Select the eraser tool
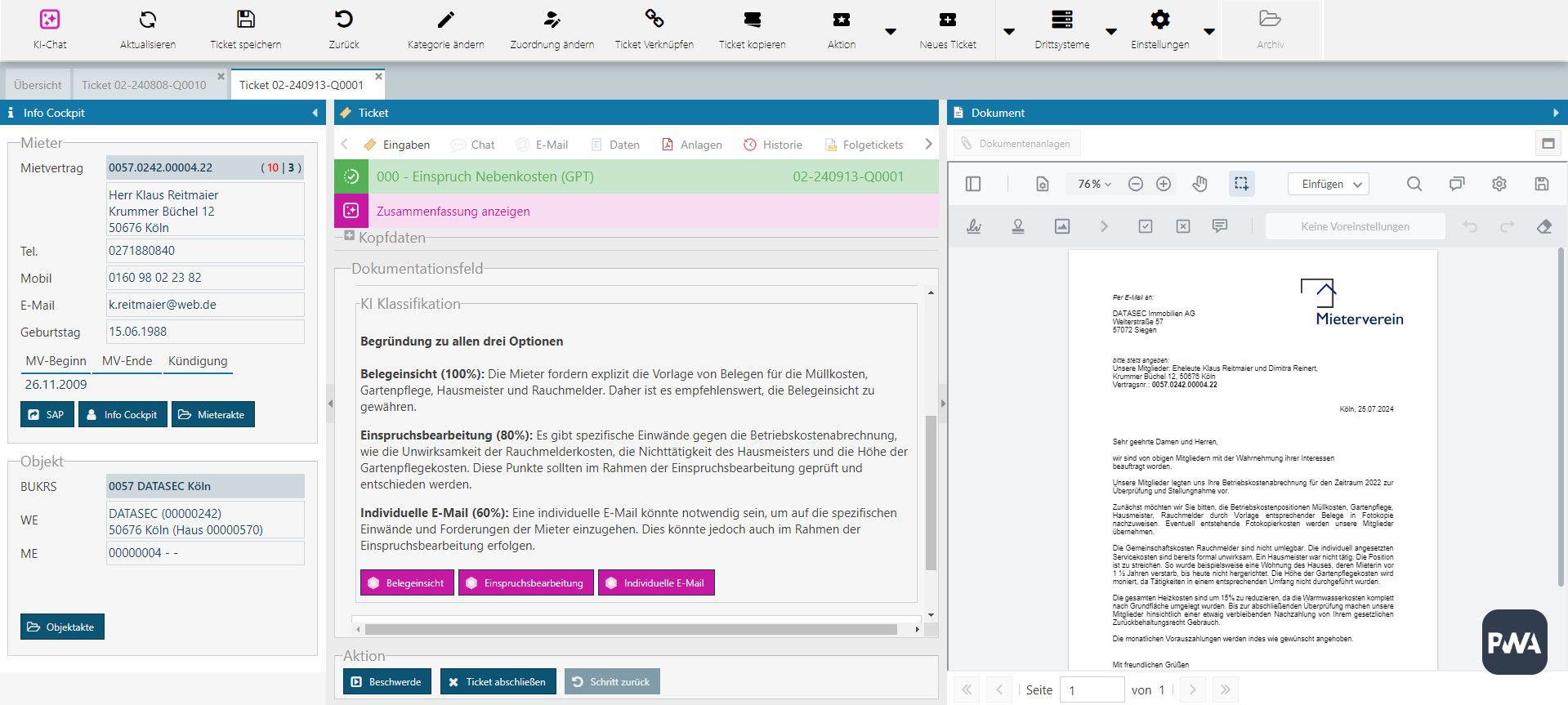Image resolution: width=1568 pixels, height=705 pixels. click(x=1544, y=226)
